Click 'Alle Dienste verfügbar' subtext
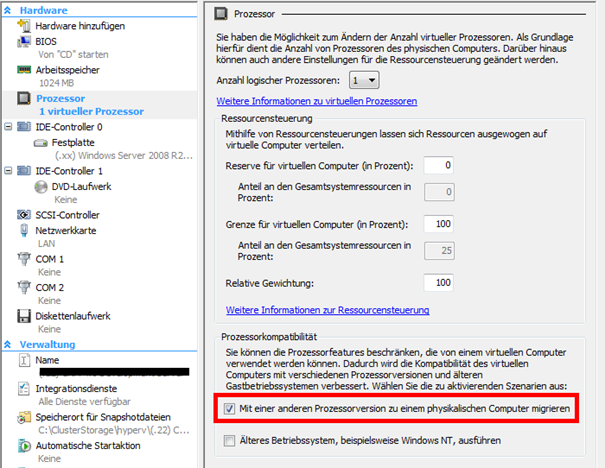Screen dimensions: 605x468 coord(84,402)
